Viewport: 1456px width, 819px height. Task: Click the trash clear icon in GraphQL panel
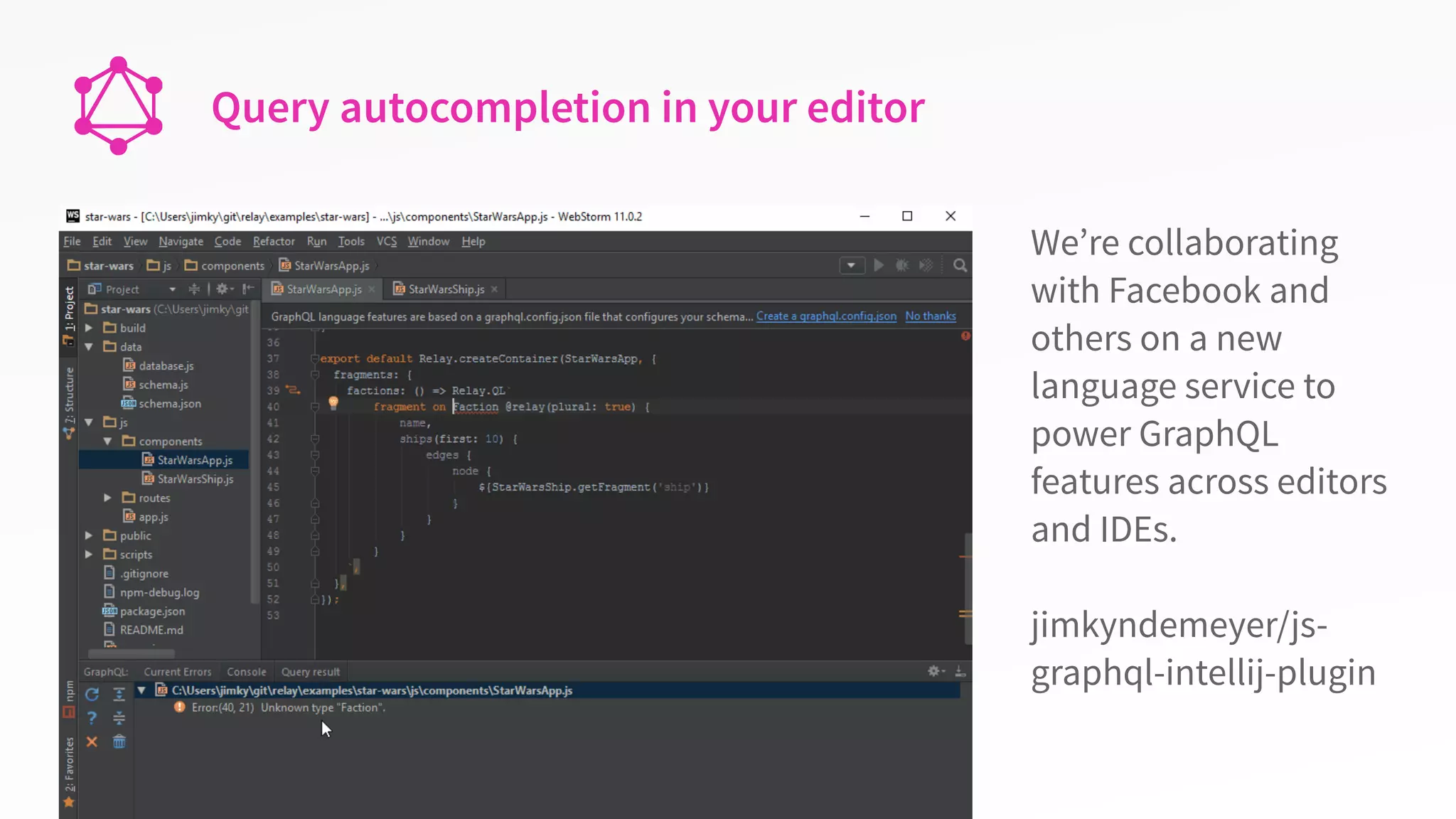[x=119, y=742]
